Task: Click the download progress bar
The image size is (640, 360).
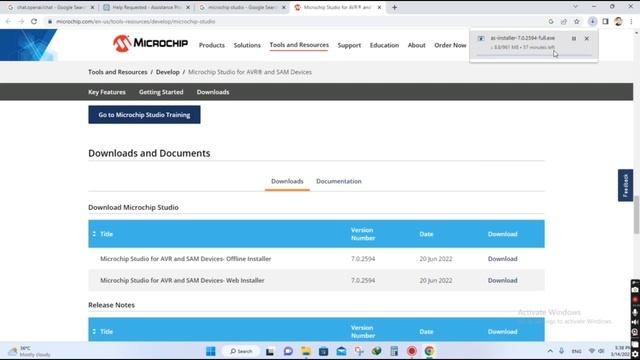Action: (x=534, y=55)
